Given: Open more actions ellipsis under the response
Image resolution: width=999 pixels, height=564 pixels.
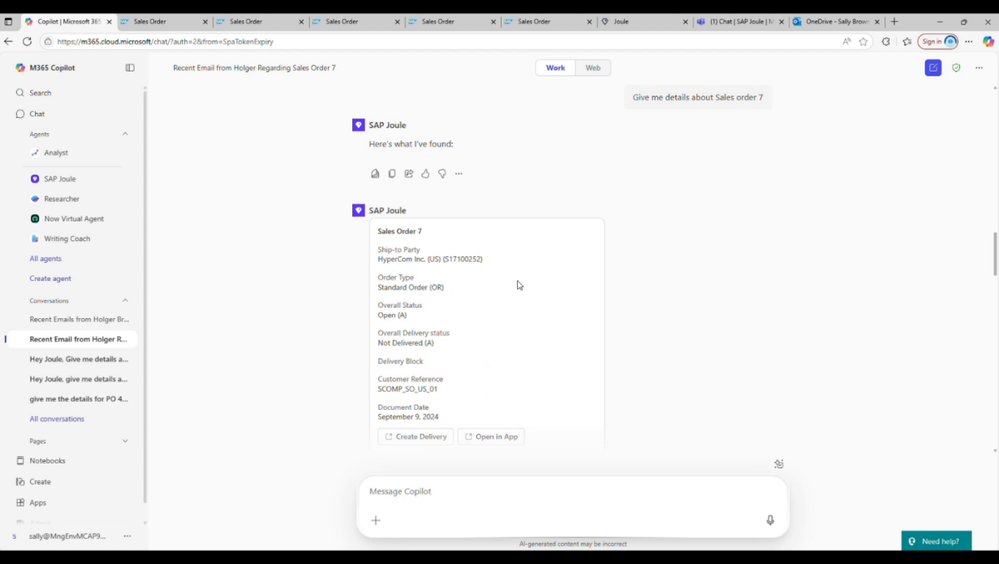Looking at the screenshot, I should click(459, 173).
